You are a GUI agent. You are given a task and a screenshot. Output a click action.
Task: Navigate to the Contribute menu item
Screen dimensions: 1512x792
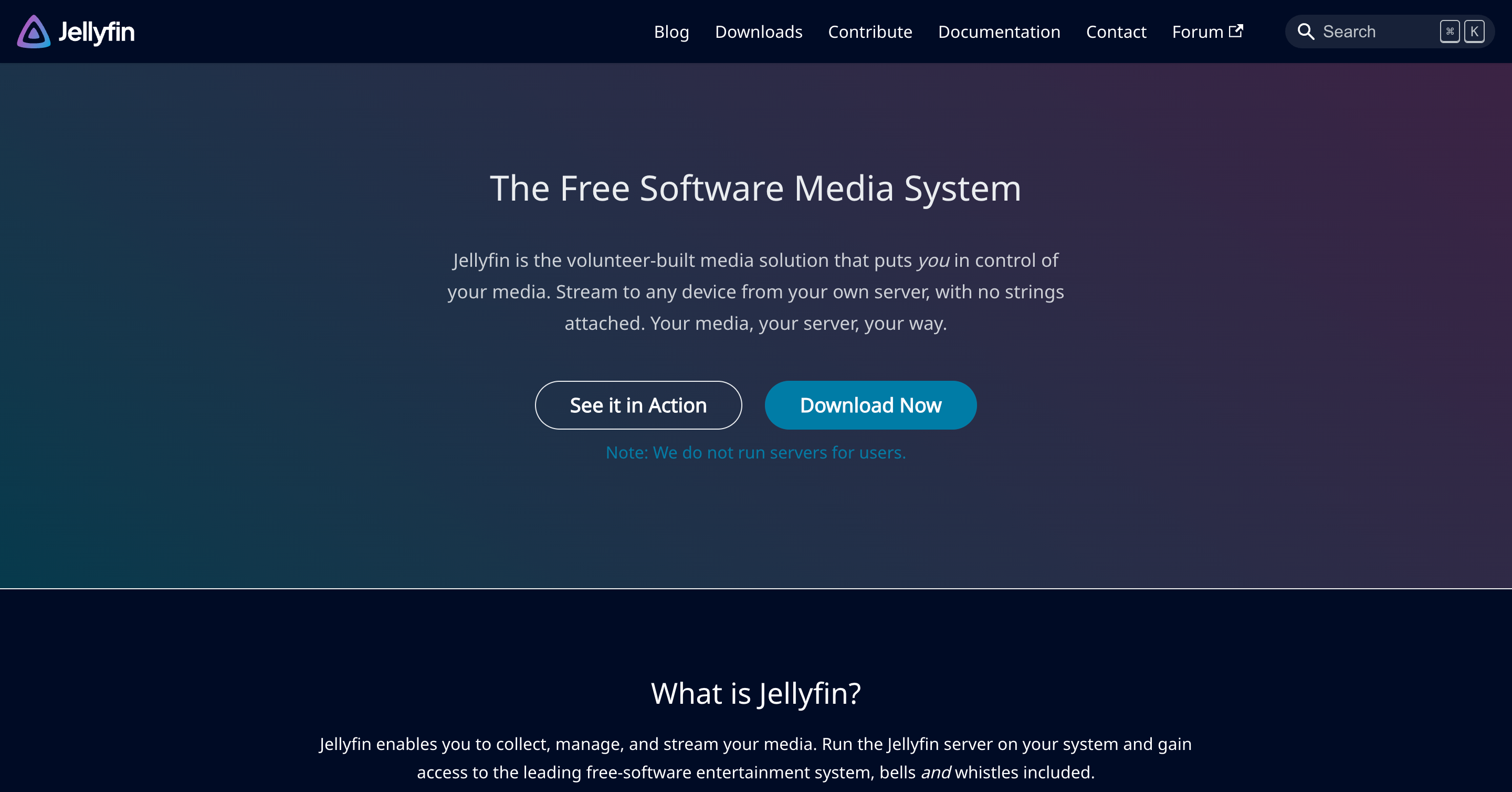click(x=870, y=31)
